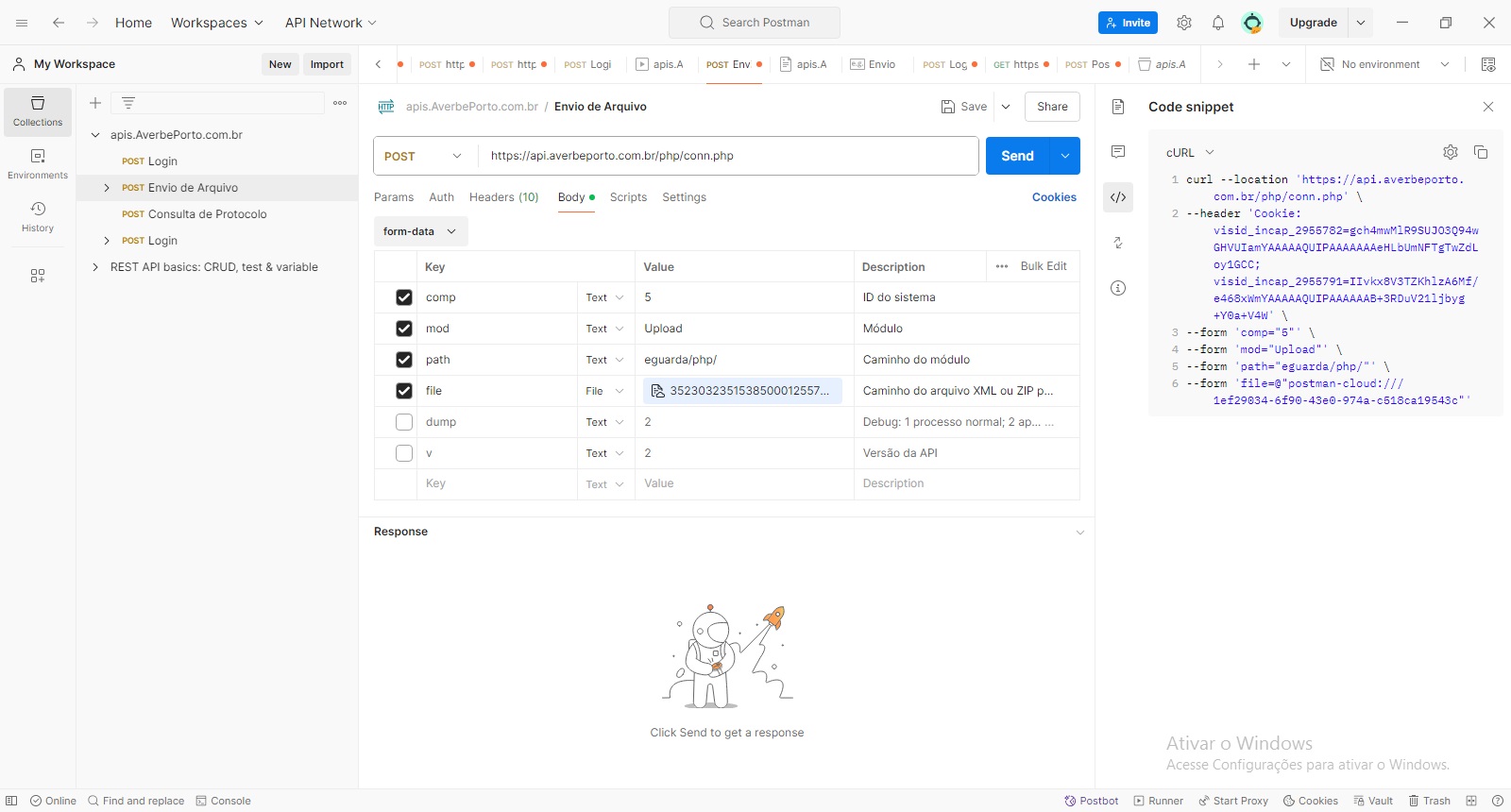Click the request info icon
Image resolution: width=1511 pixels, height=812 pixels.
pyautogui.click(x=1118, y=288)
